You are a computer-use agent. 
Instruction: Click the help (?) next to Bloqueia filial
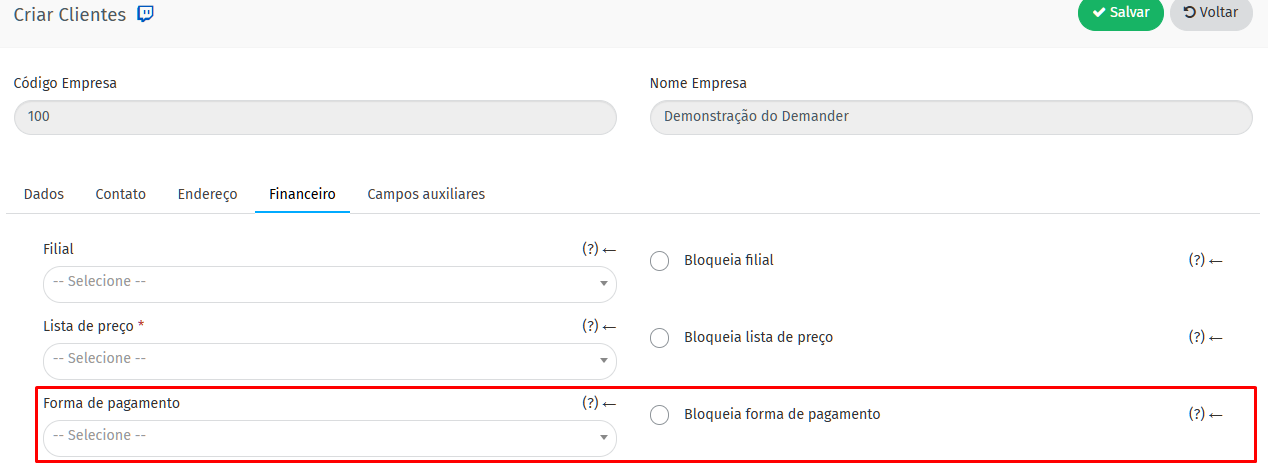pyautogui.click(x=1197, y=260)
